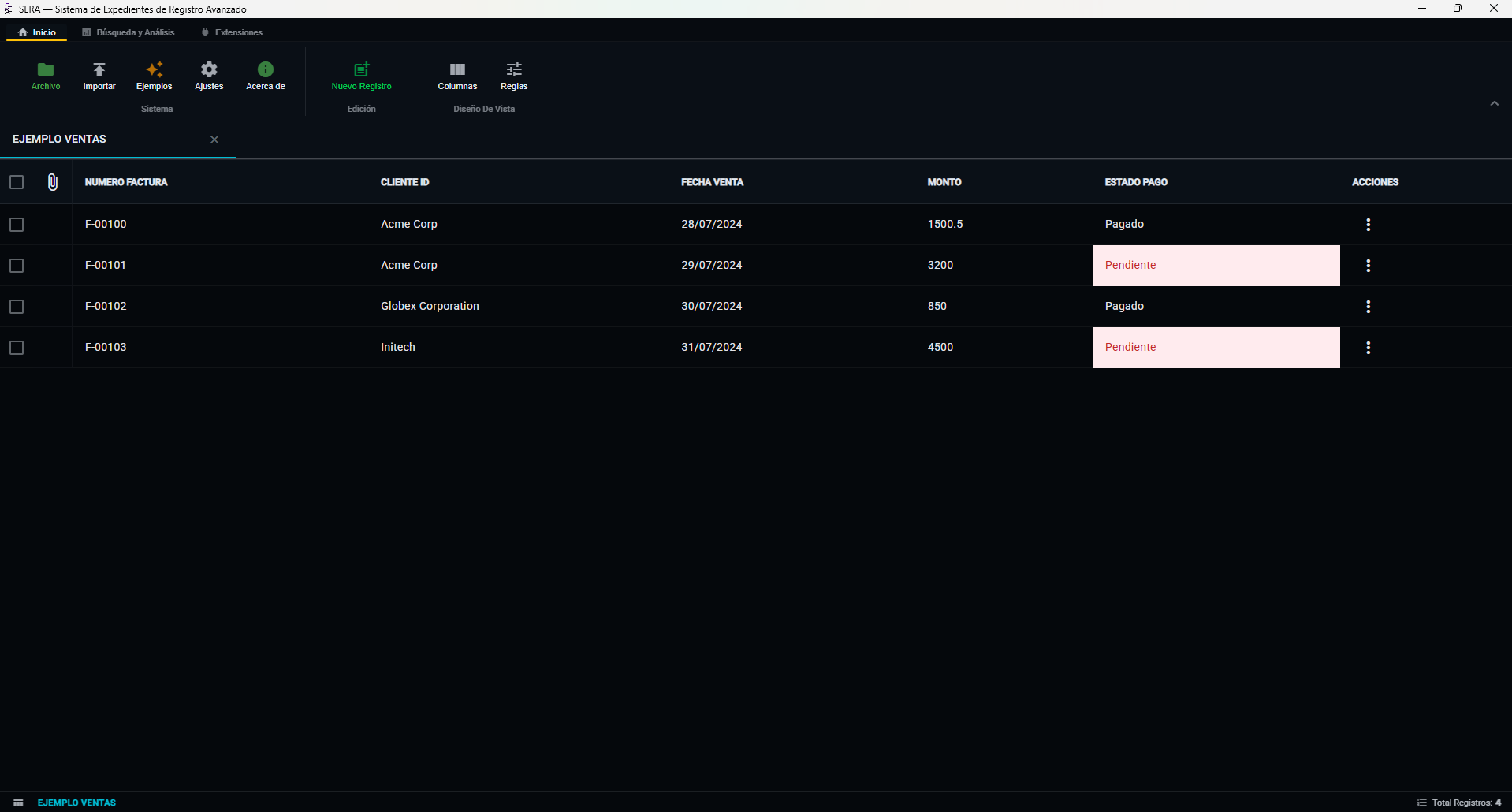
Task: Click Pendiente status in row F-00101
Action: [1216, 266]
